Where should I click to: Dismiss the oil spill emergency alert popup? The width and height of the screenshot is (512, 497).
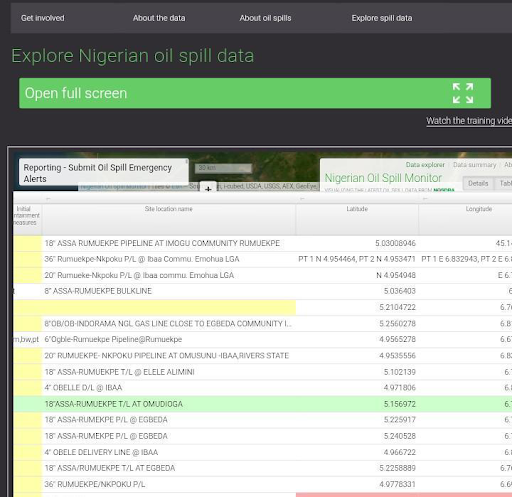[x=187, y=161]
